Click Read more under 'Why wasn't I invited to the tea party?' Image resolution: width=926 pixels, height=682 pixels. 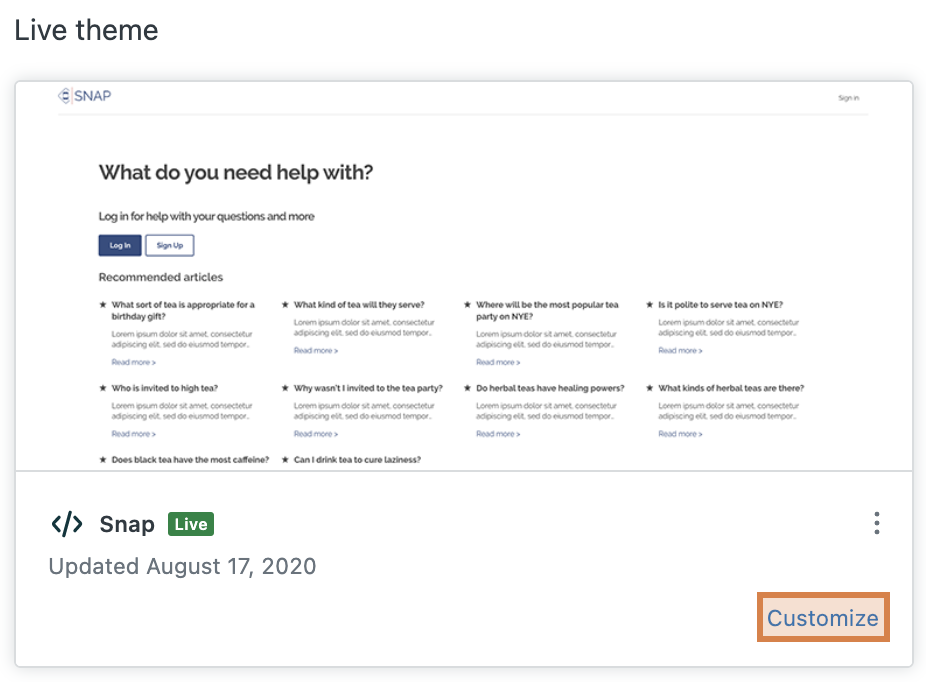click(x=316, y=434)
